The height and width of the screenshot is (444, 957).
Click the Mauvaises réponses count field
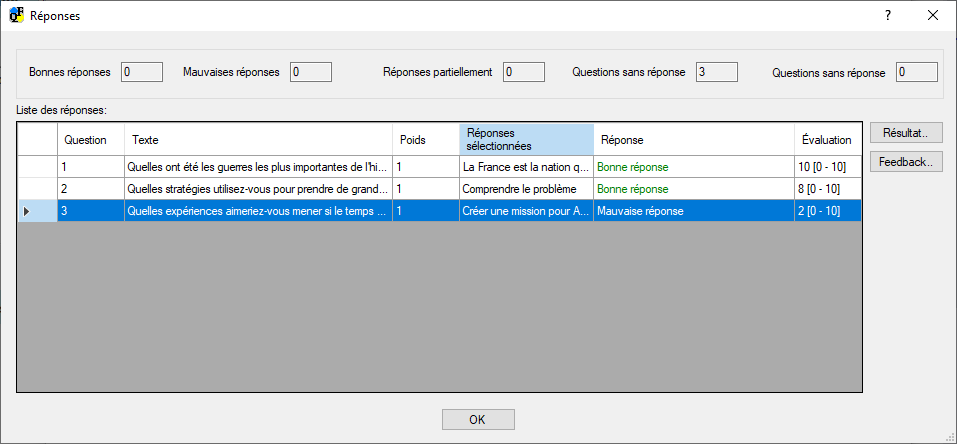(310, 72)
